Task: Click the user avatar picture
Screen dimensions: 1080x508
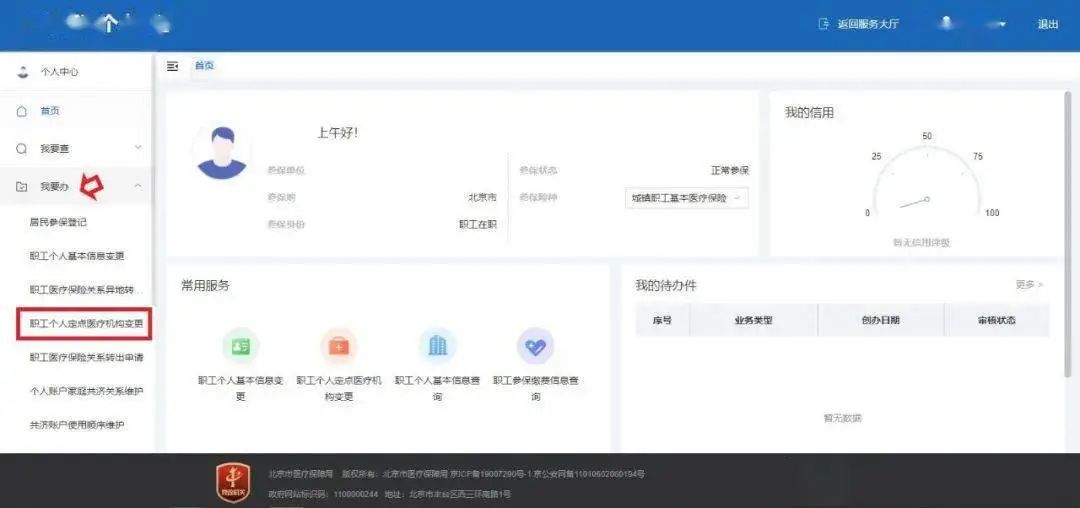Action: click(x=221, y=152)
